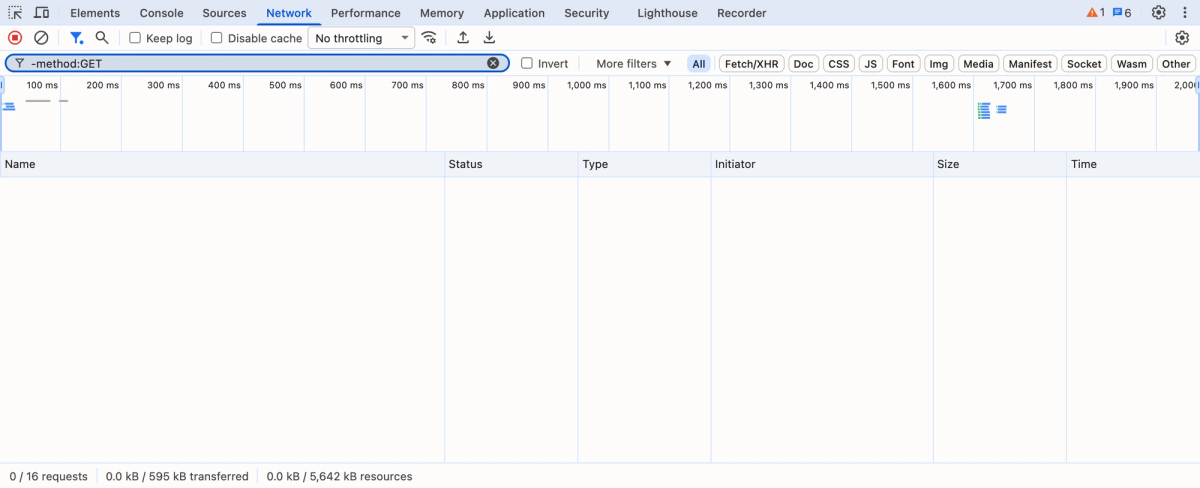
Task: Open the Security tab
Action: [586, 13]
